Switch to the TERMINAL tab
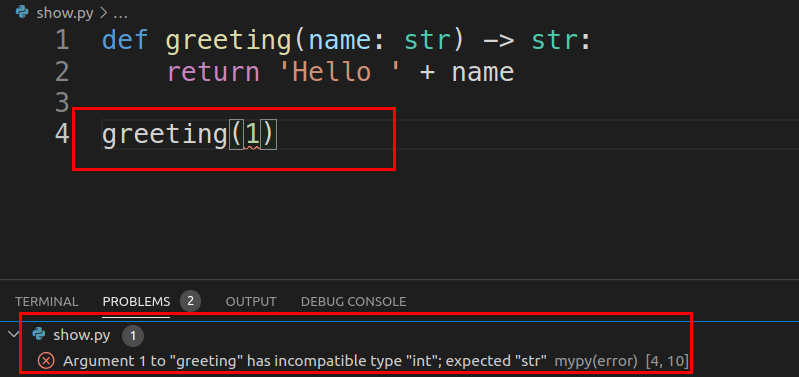 [46, 302]
